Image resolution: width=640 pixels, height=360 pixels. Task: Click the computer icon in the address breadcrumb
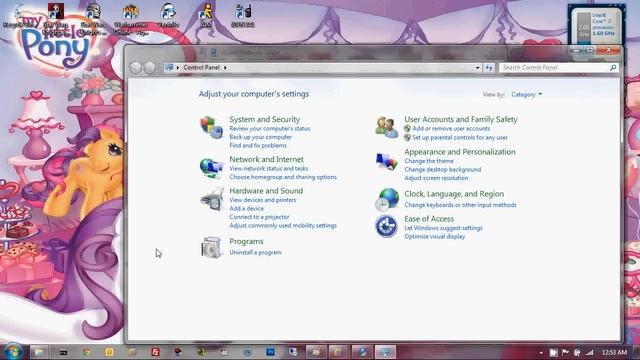click(169, 67)
